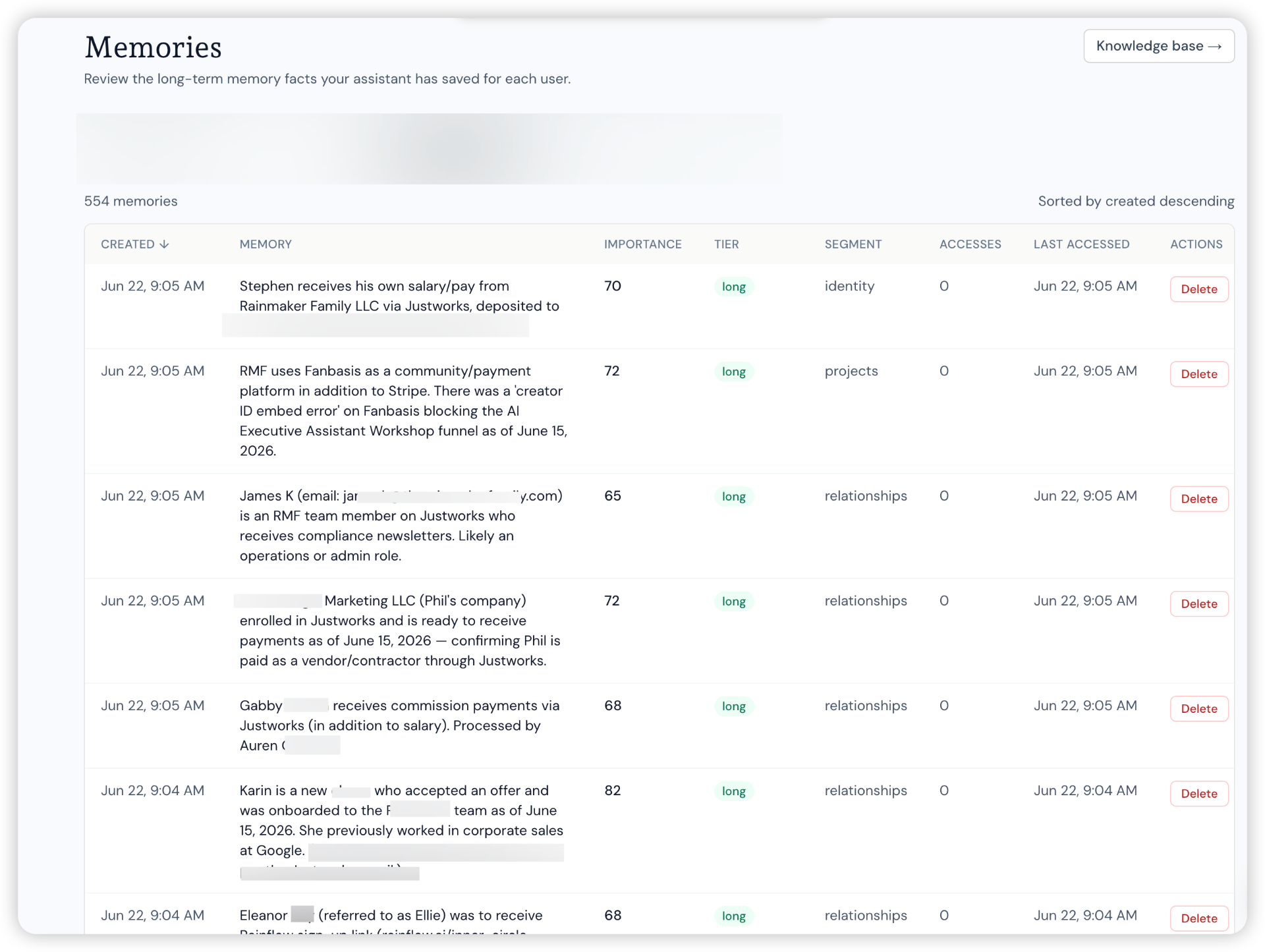
Task: Sort by the CREATED column header
Action: coord(135,244)
